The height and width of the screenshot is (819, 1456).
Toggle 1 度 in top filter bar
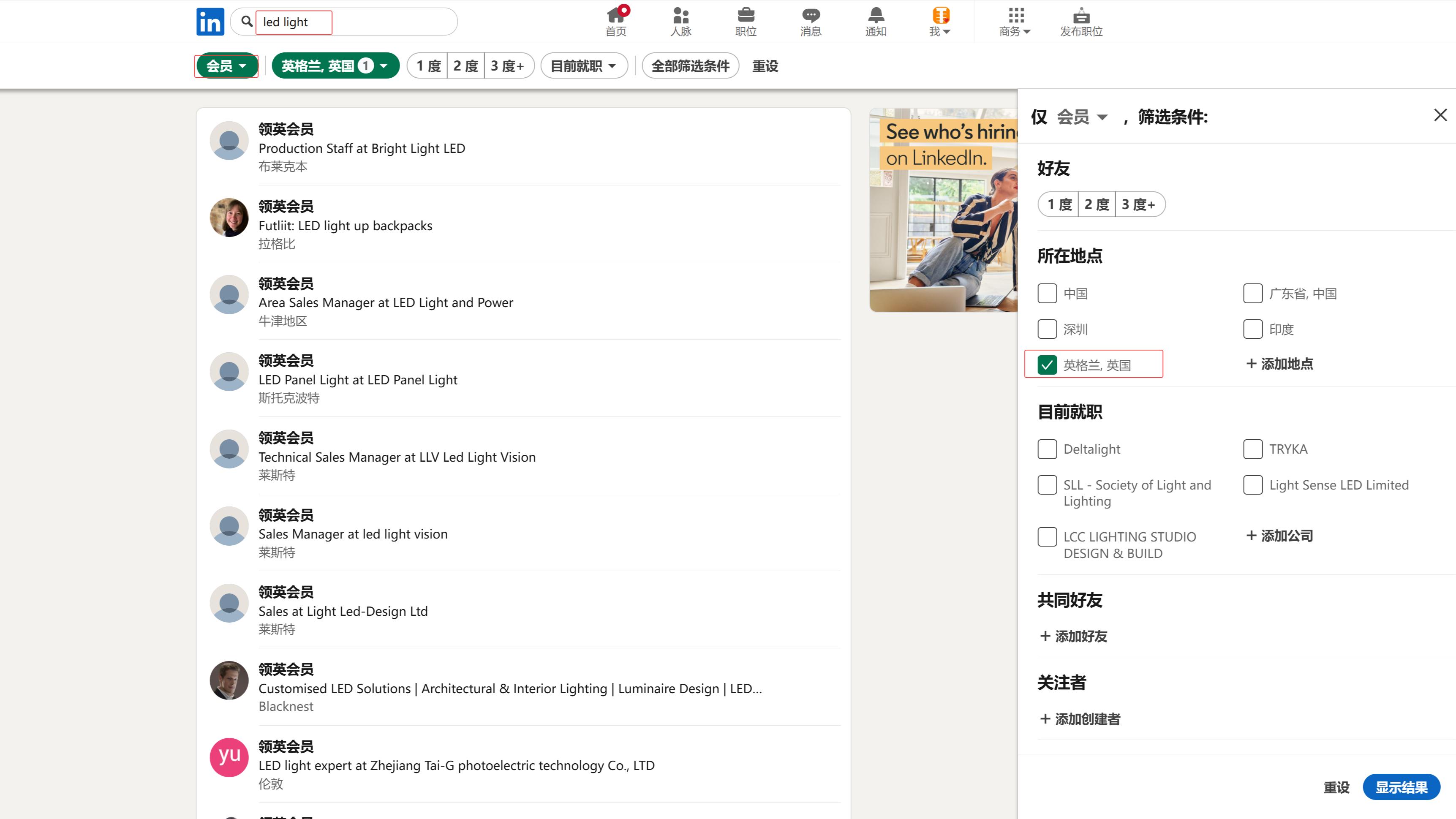428,66
